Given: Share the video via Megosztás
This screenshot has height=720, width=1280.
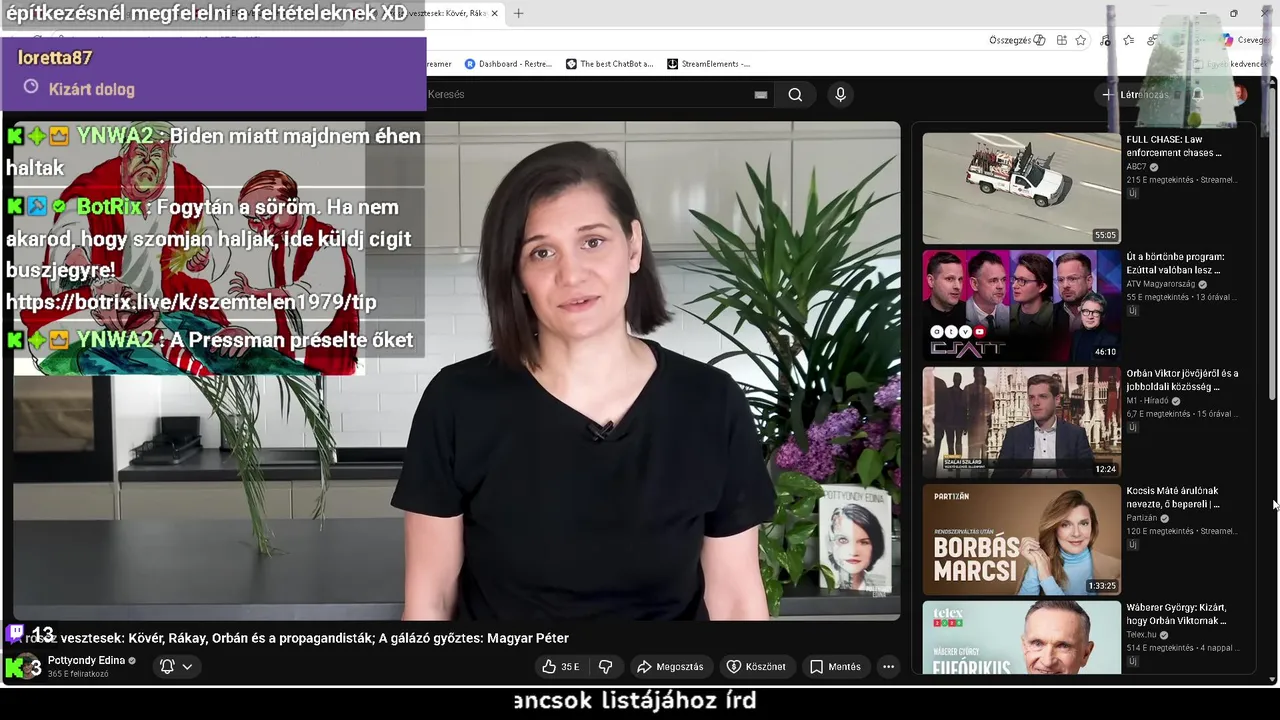Looking at the screenshot, I should click(670, 666).
